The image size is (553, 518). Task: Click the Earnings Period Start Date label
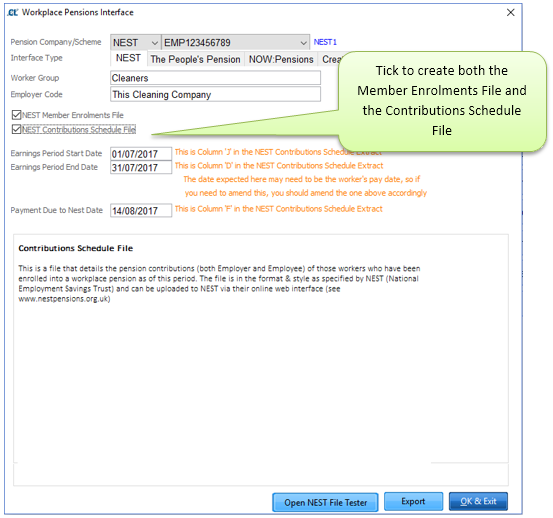click(56, 153)
